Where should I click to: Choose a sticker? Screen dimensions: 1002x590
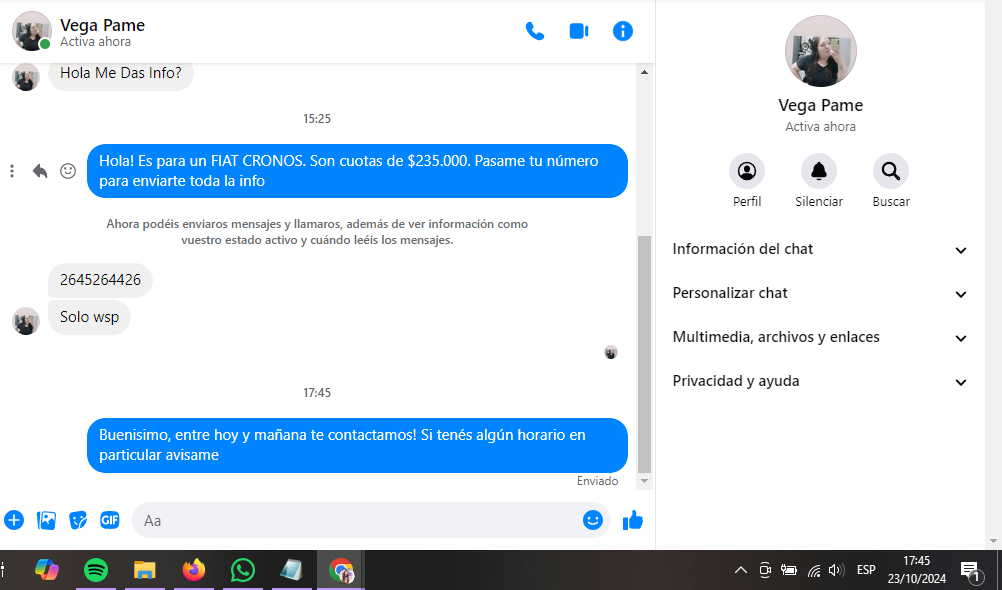78,520
